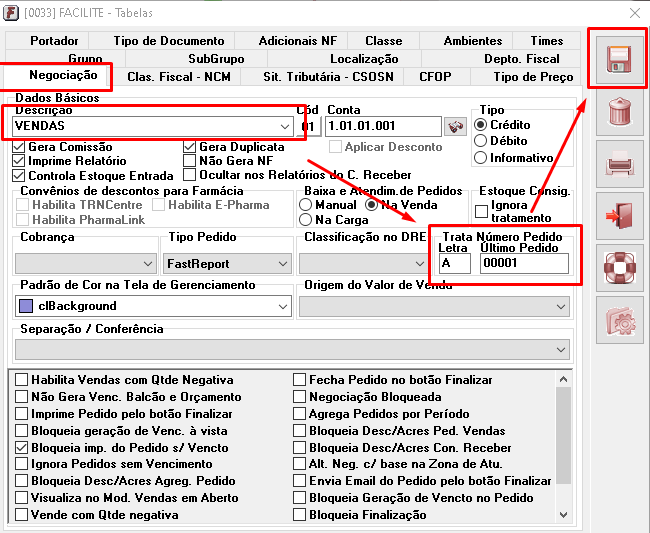The image size is (650, 533).
Task: Click the binoculars search icon beside Conta
Action: point(456,127)
